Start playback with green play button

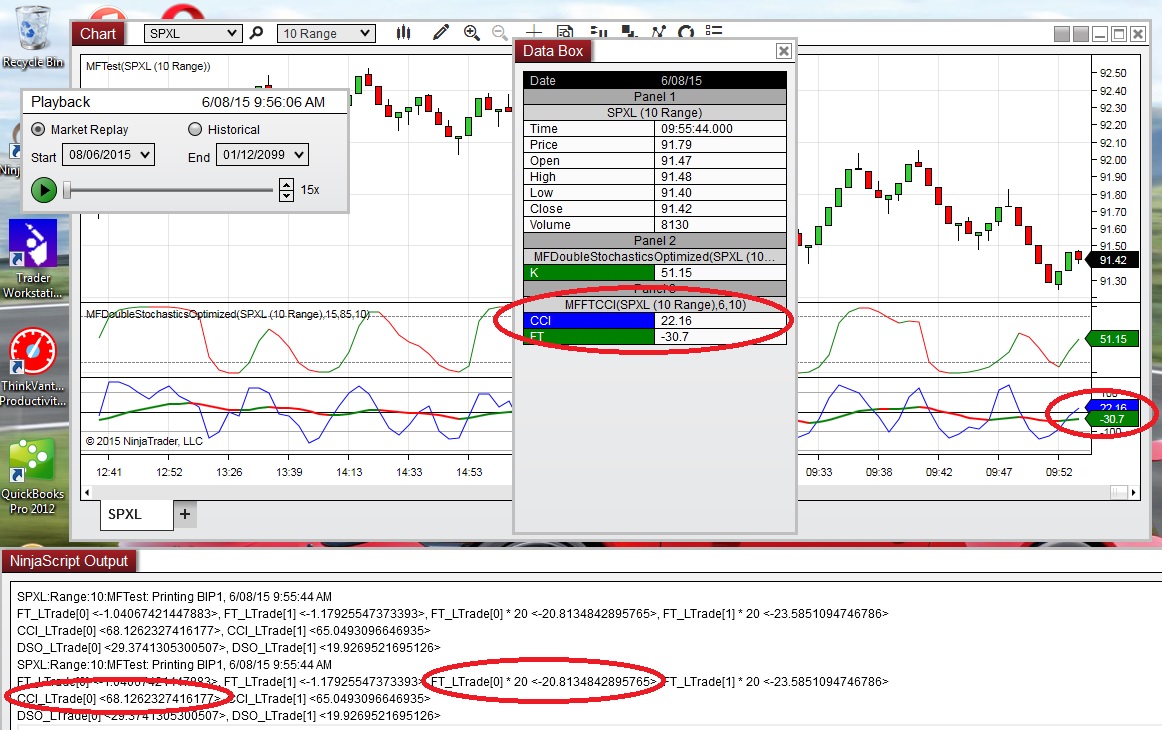[x=44, y=190]
